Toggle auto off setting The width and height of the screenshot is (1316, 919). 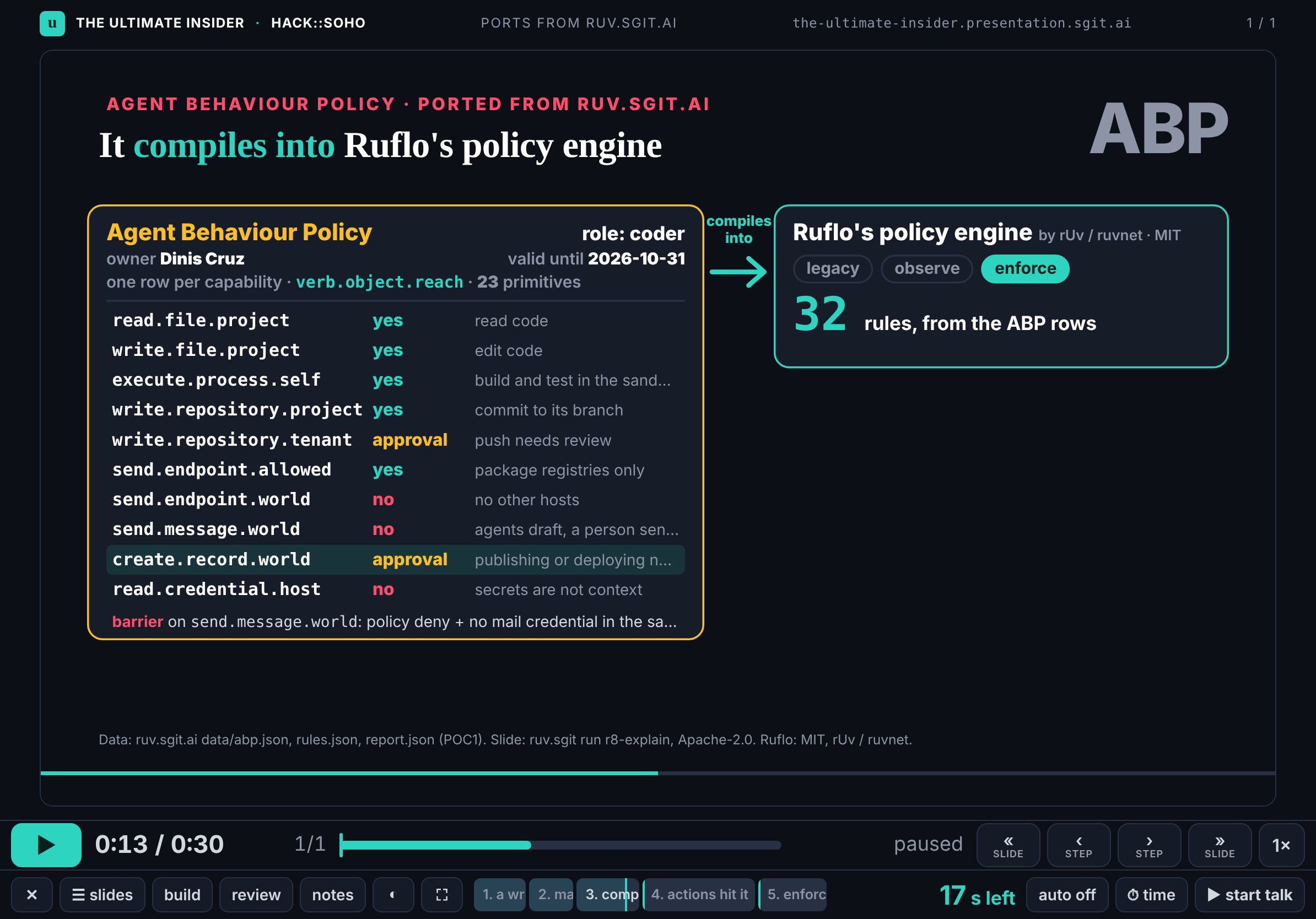[x=1067, y=894]
